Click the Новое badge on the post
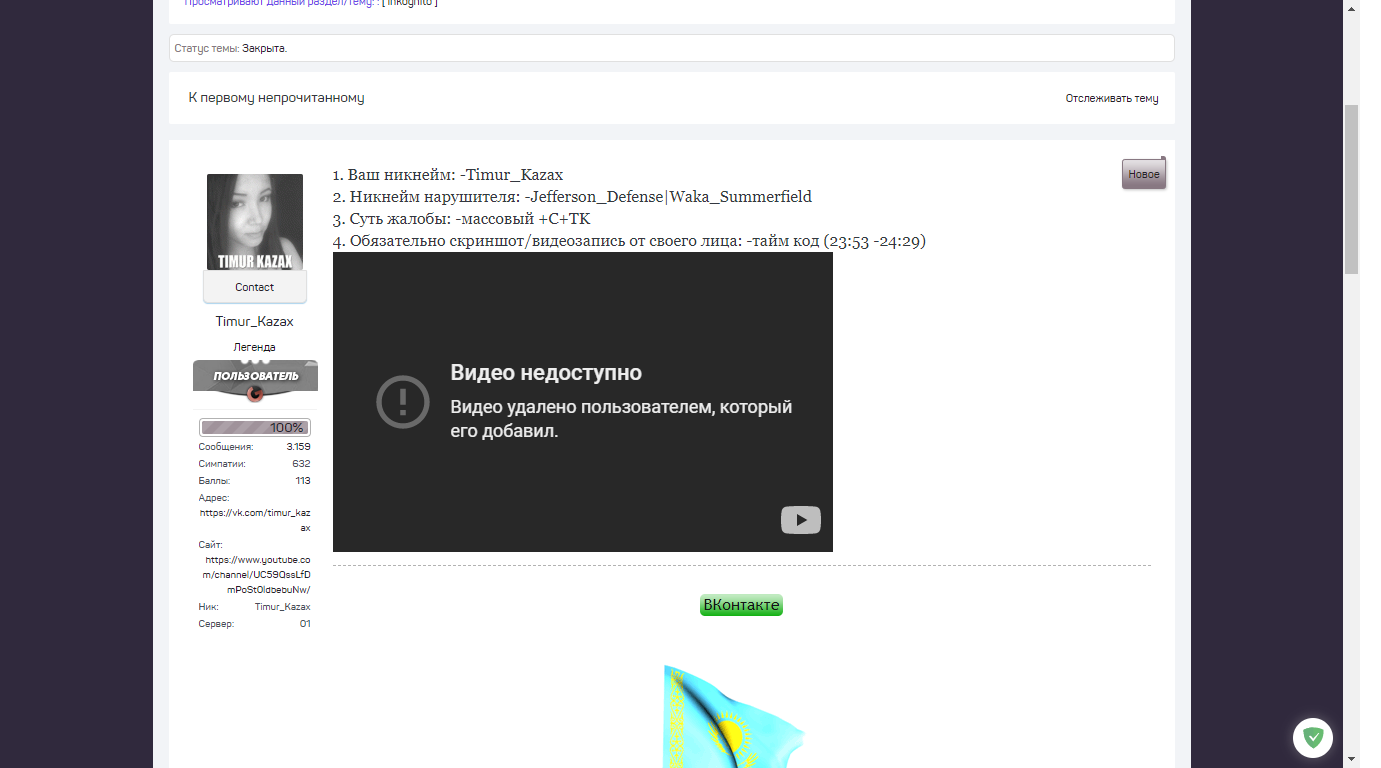Viewport: 1381px width, 768px height. (1144, 174)
